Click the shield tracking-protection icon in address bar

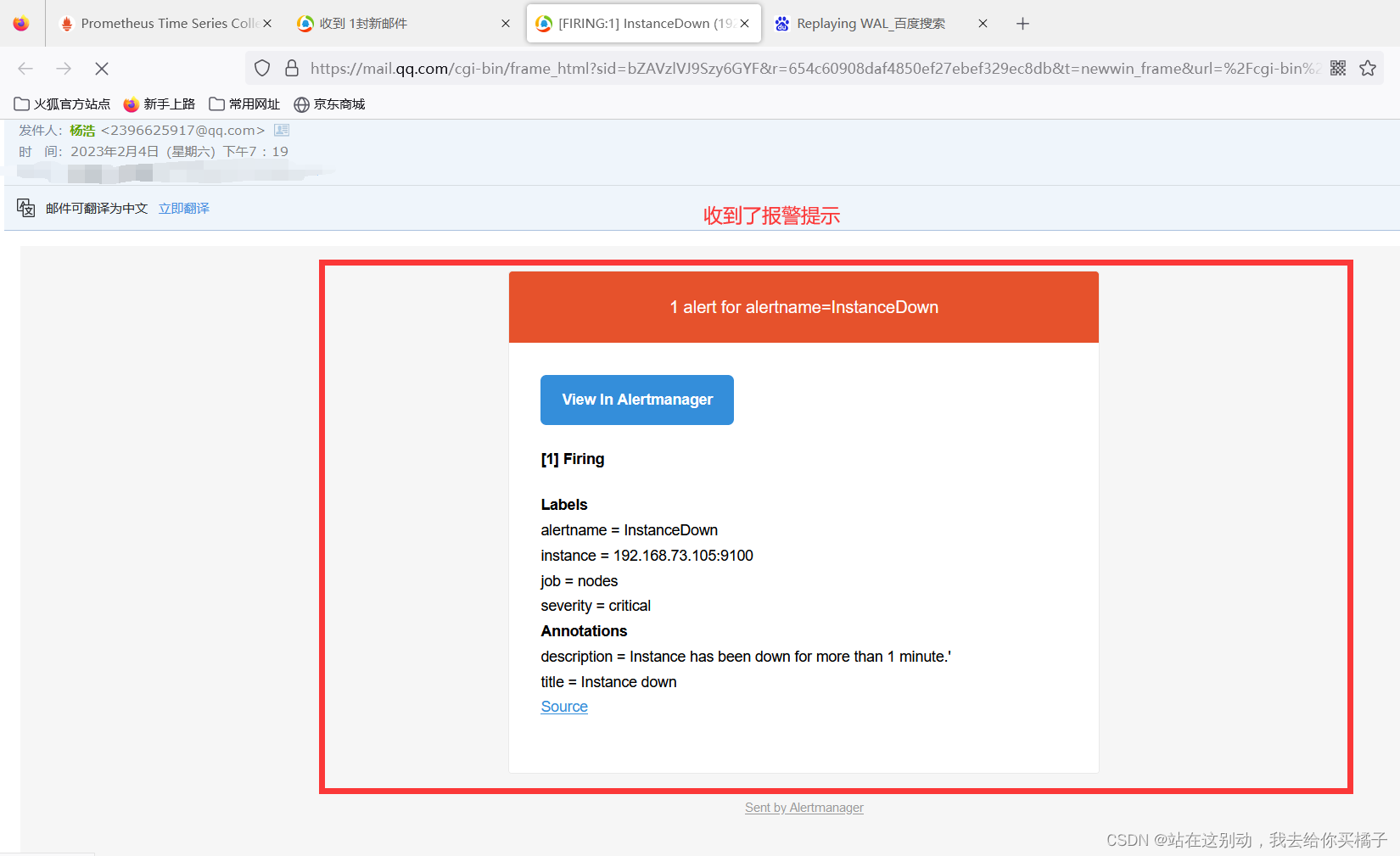[x=261, y=68]
